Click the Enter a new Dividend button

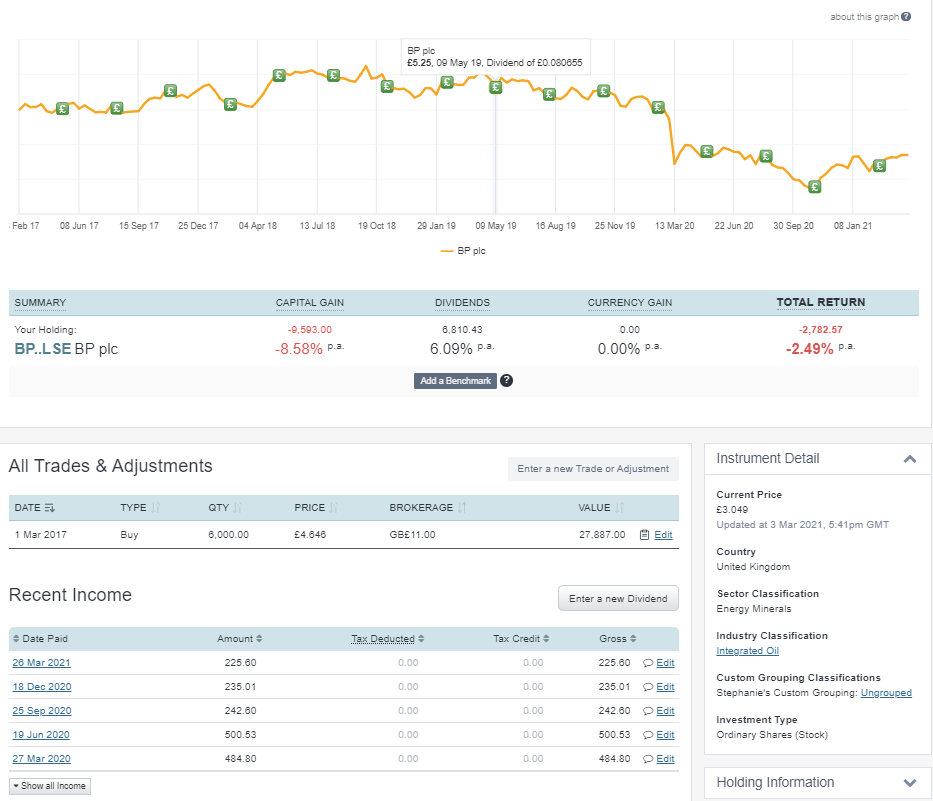[618, 598]
